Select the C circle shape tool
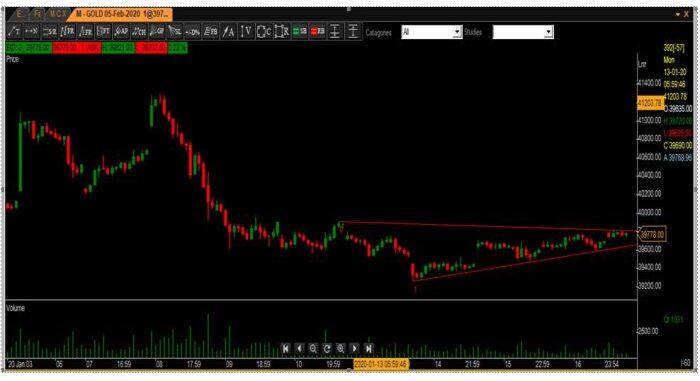The width and height of the screenshot is (700, 381). click(x=264, y=32)
